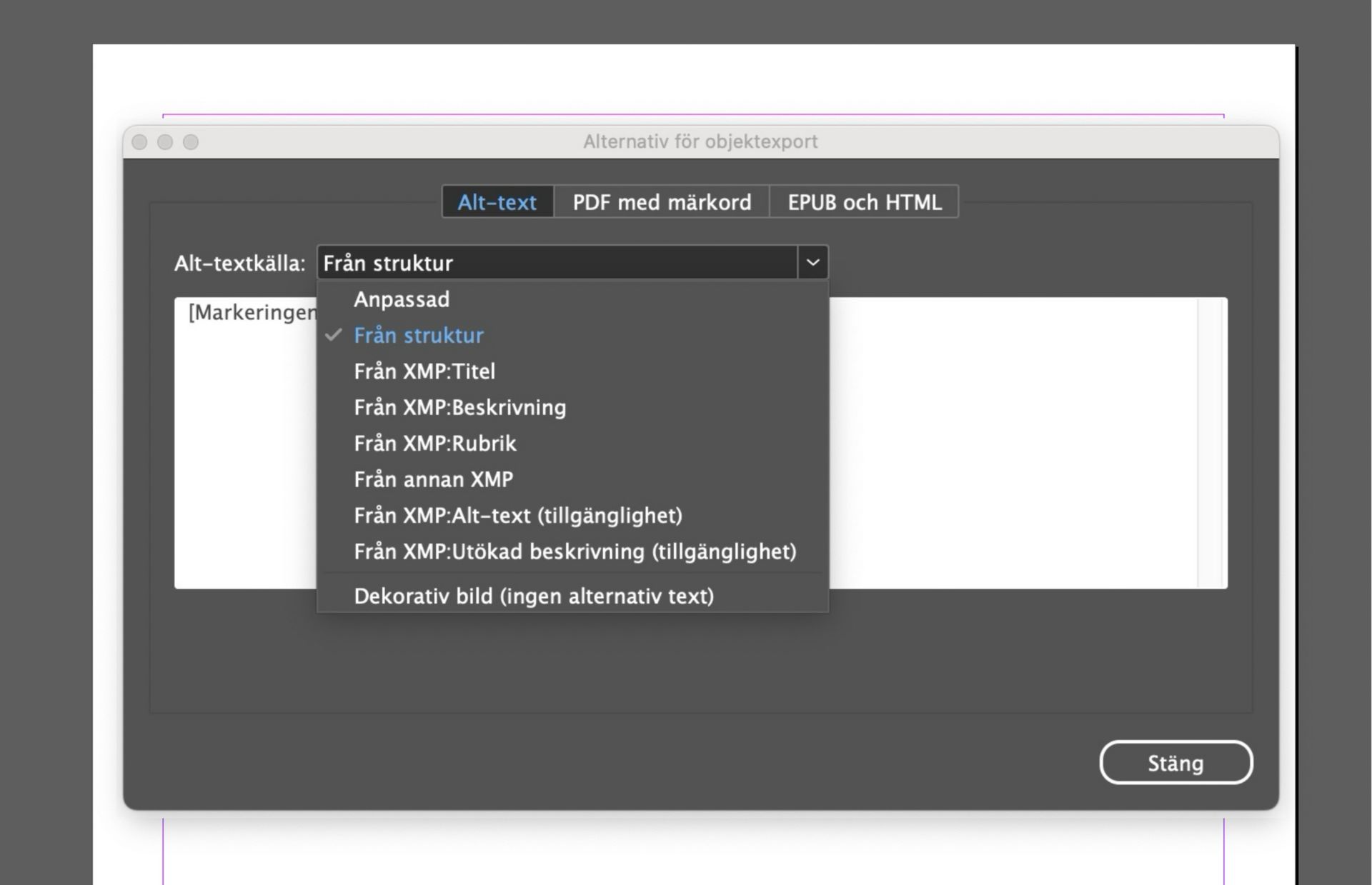
Task: Switch to the EPUB och HTML tab
Action: (864, 202)
